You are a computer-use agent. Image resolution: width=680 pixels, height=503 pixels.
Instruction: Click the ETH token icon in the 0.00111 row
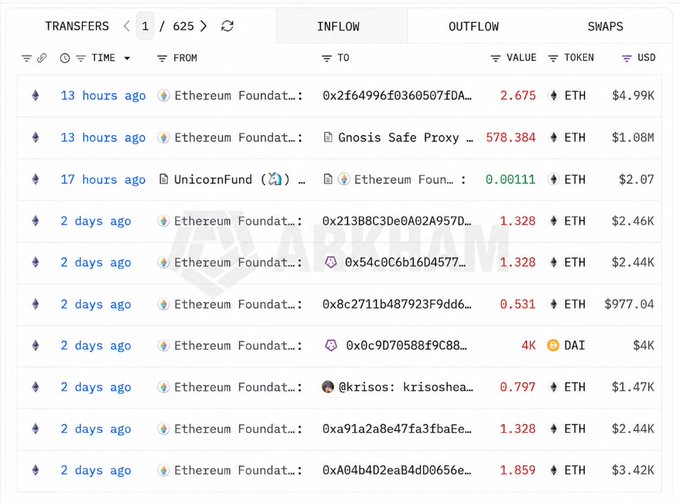pyautogui.click(x=553, y=179)
